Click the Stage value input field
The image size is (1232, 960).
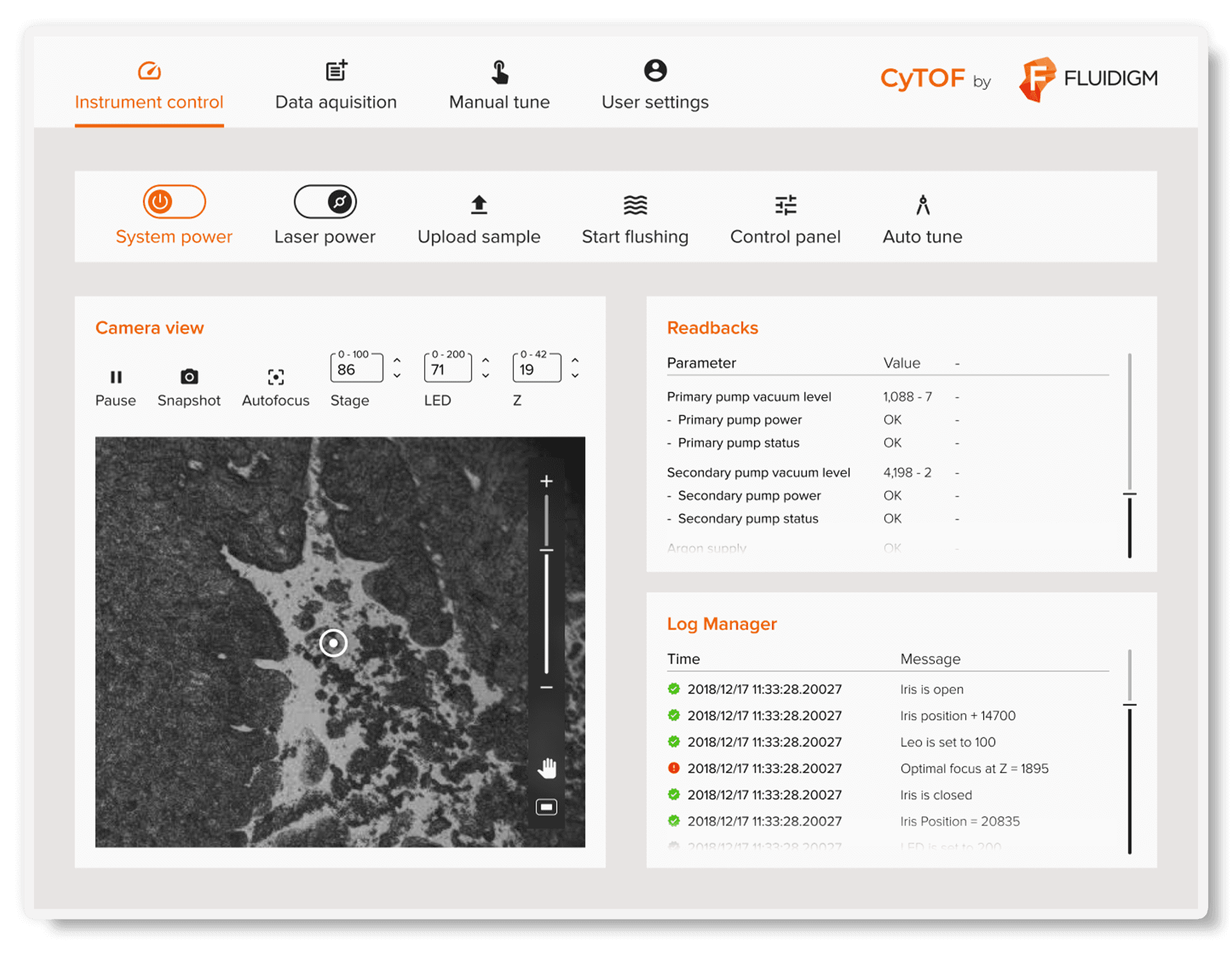click(355, 370)
